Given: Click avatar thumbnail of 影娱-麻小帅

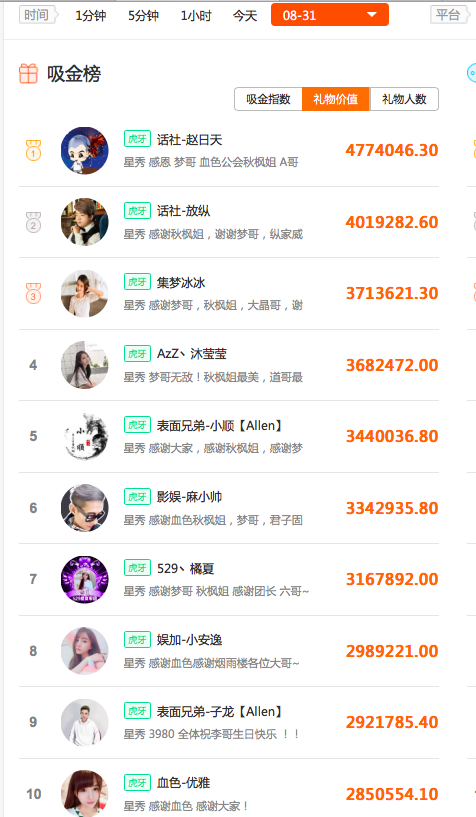Looking at the screenshot, I should pos(85,508).
